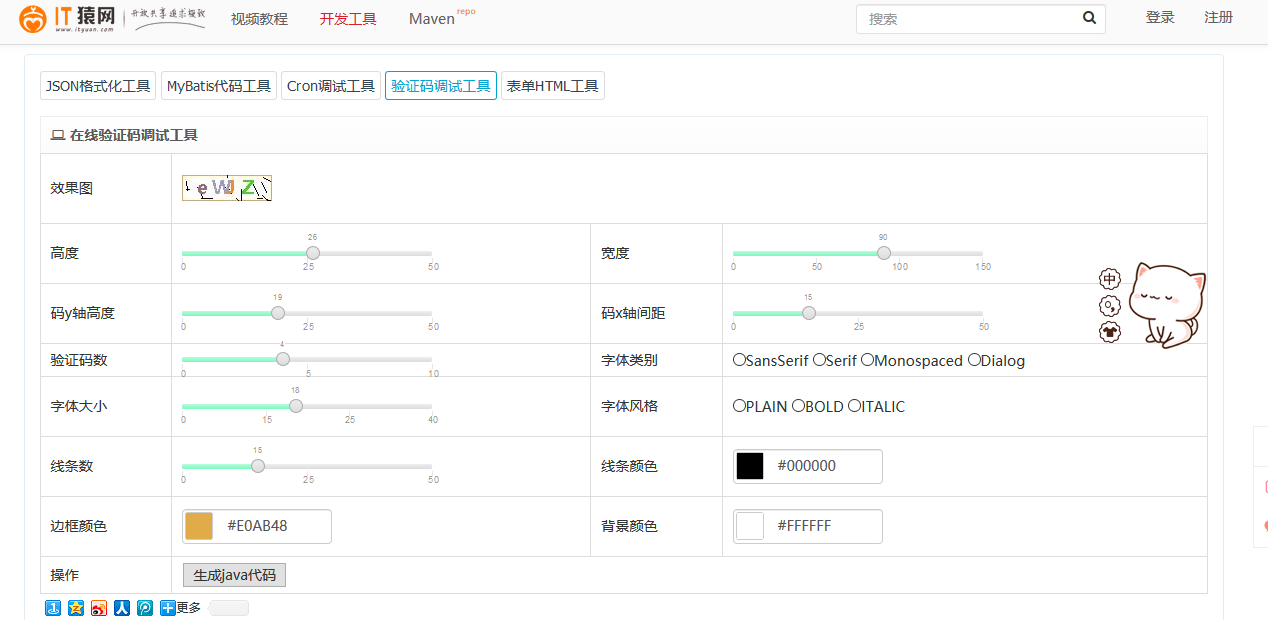Viewport: 1268px width, 620px height.
Task: Share via the Tencent Weibo icon
Action: tap(145, 608)
